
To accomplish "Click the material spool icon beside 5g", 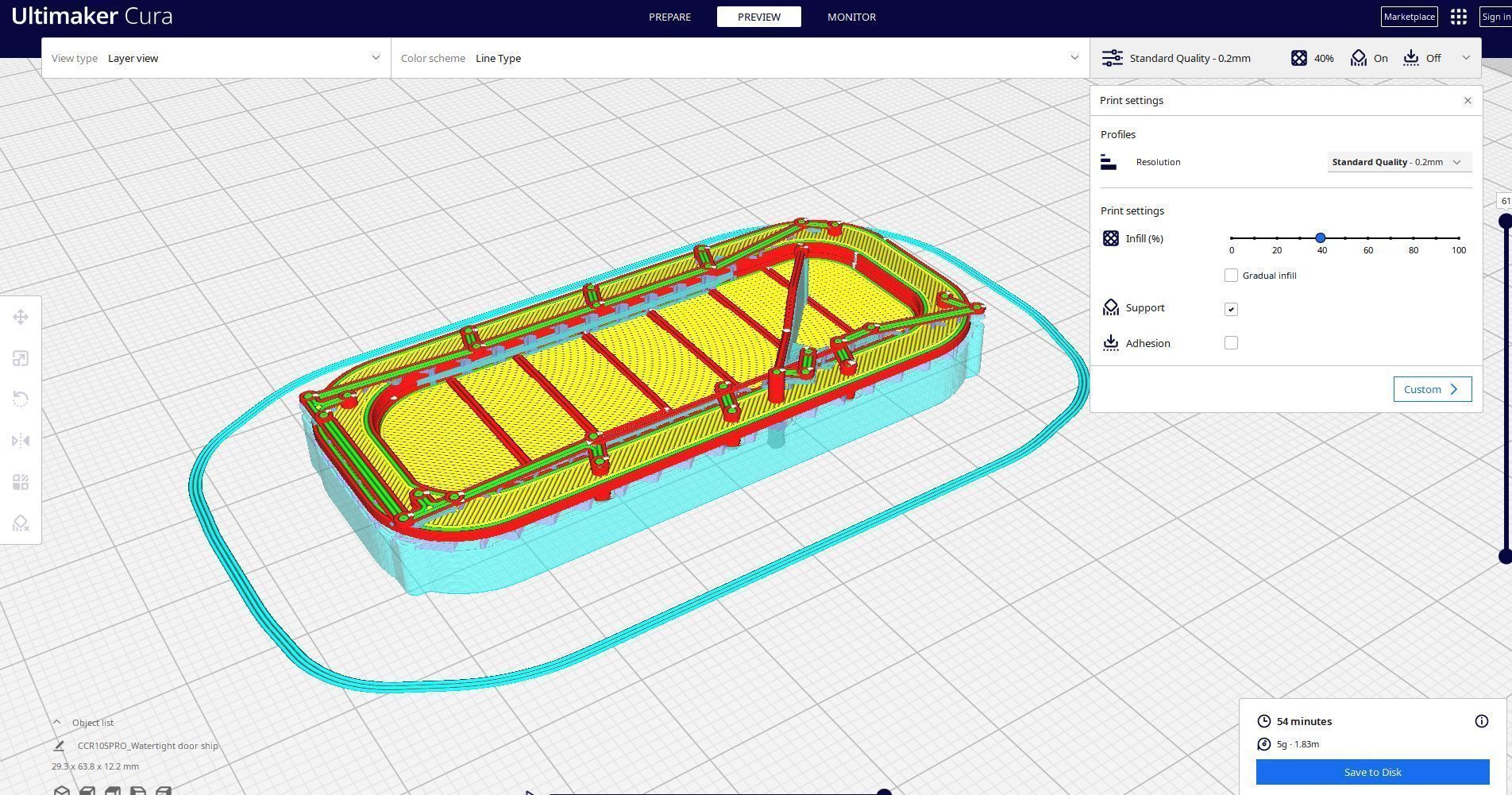I will point(1264,744).
